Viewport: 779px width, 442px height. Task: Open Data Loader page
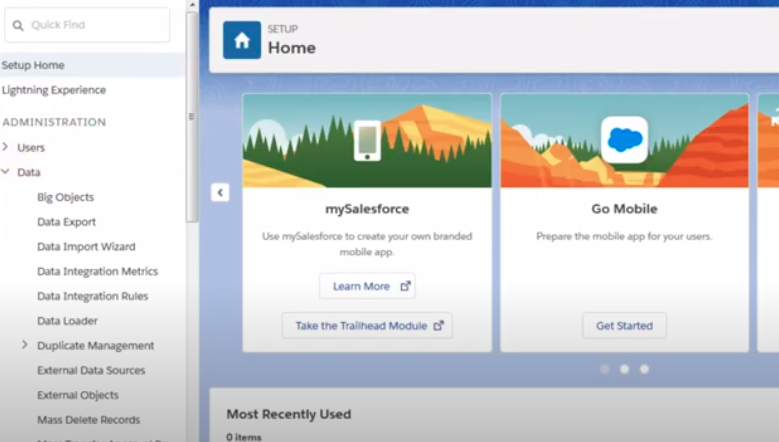pos(67,321)
